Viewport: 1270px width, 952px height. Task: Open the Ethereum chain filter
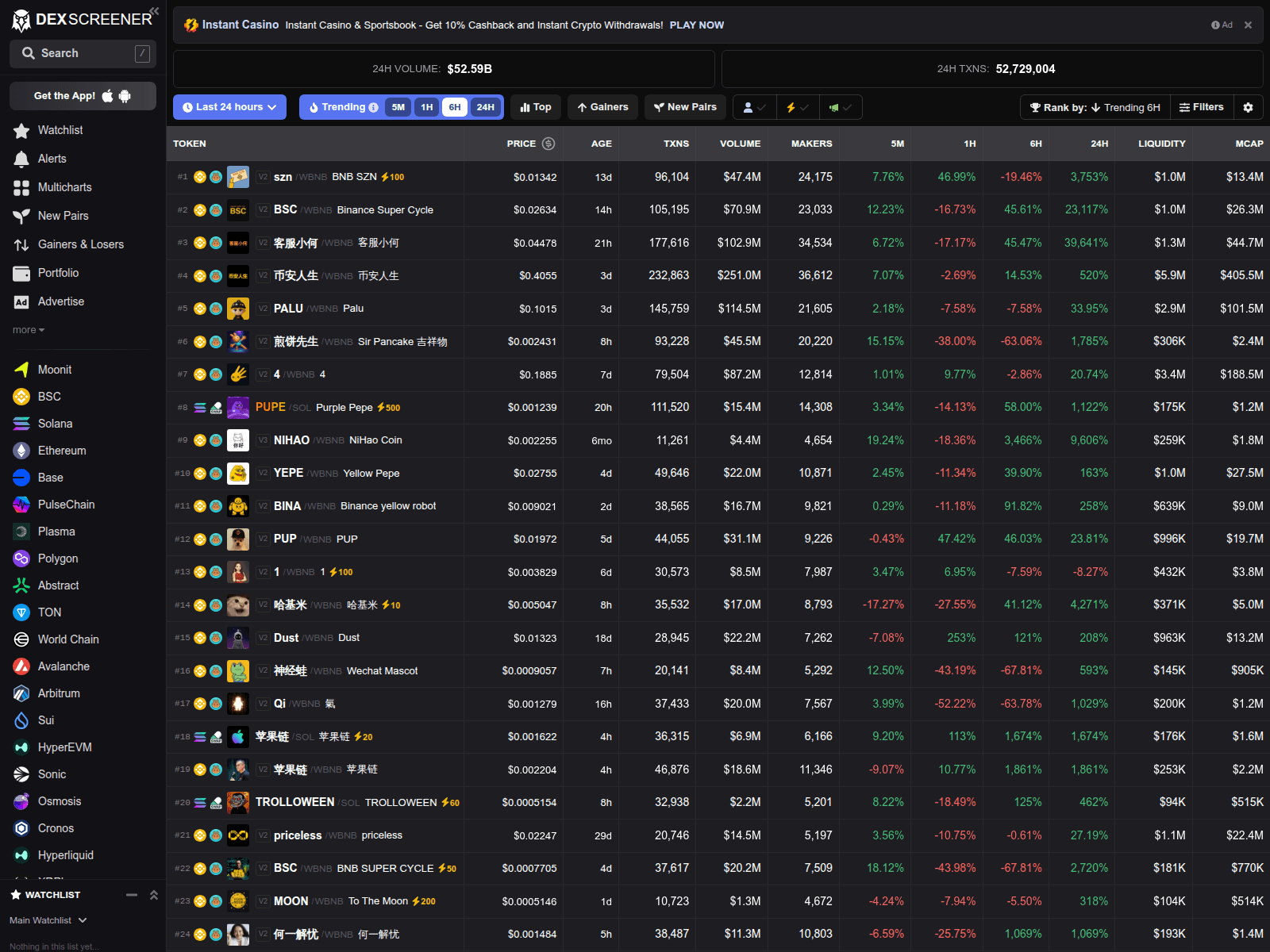coord(62,450)
